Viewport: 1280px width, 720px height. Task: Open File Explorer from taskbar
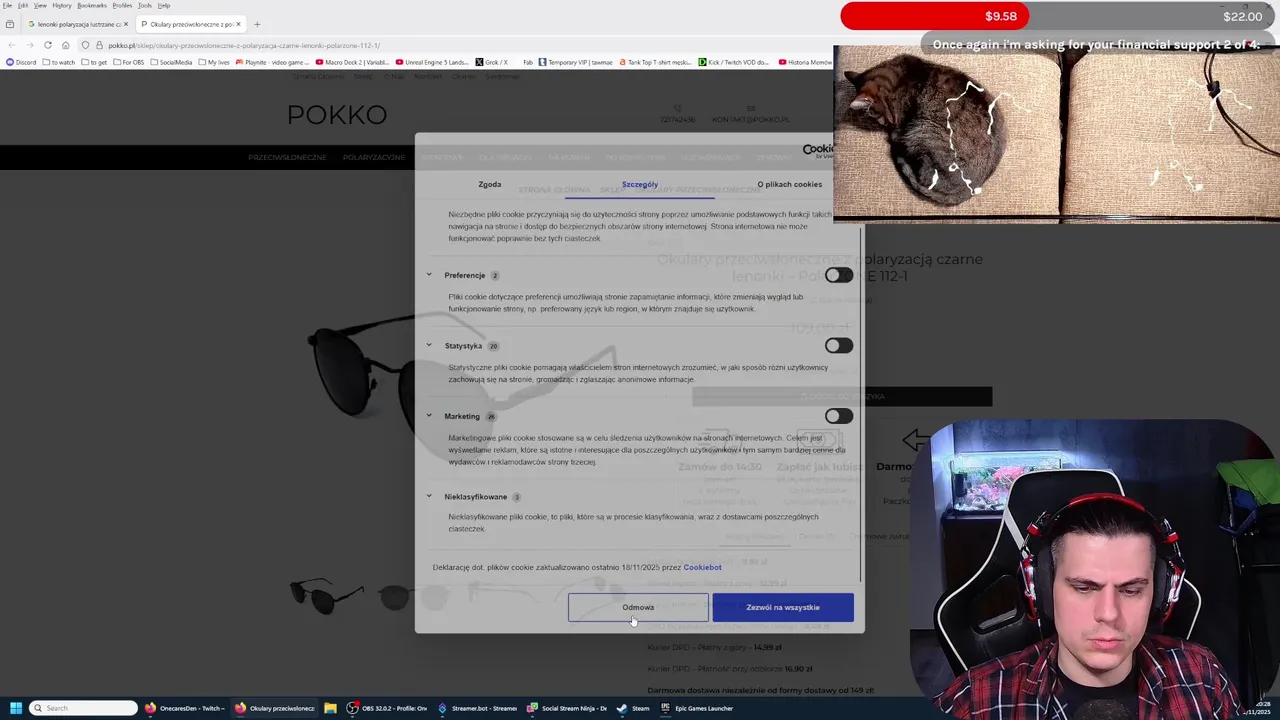click(330, 708)
